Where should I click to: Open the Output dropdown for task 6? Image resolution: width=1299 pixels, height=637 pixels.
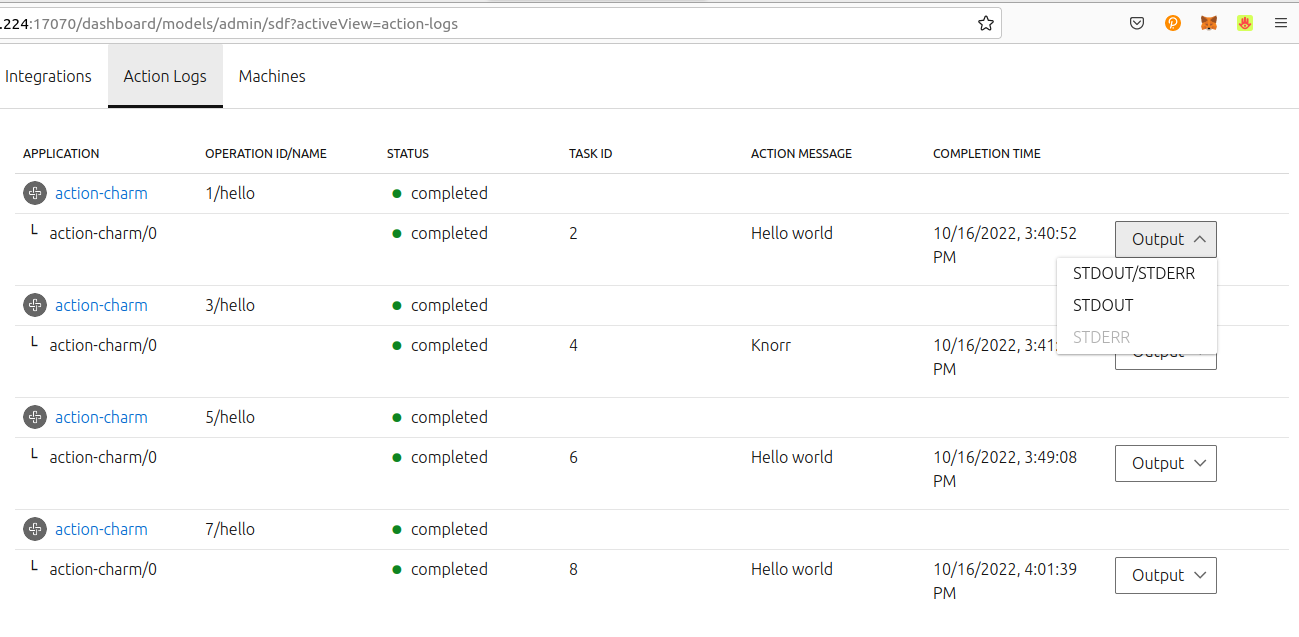[x=1165, y=463]
